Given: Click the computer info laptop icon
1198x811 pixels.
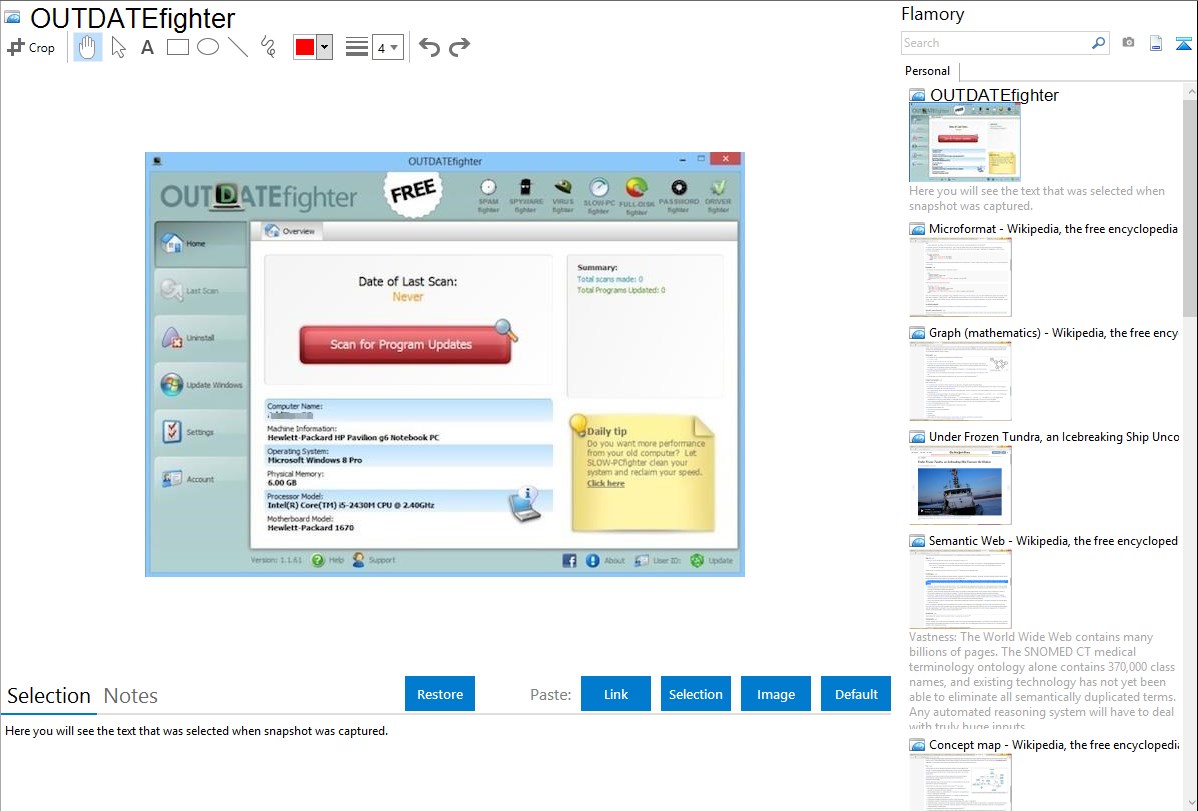Looking at the screenshot, I should pyautogui.click(x=526, y=504).
